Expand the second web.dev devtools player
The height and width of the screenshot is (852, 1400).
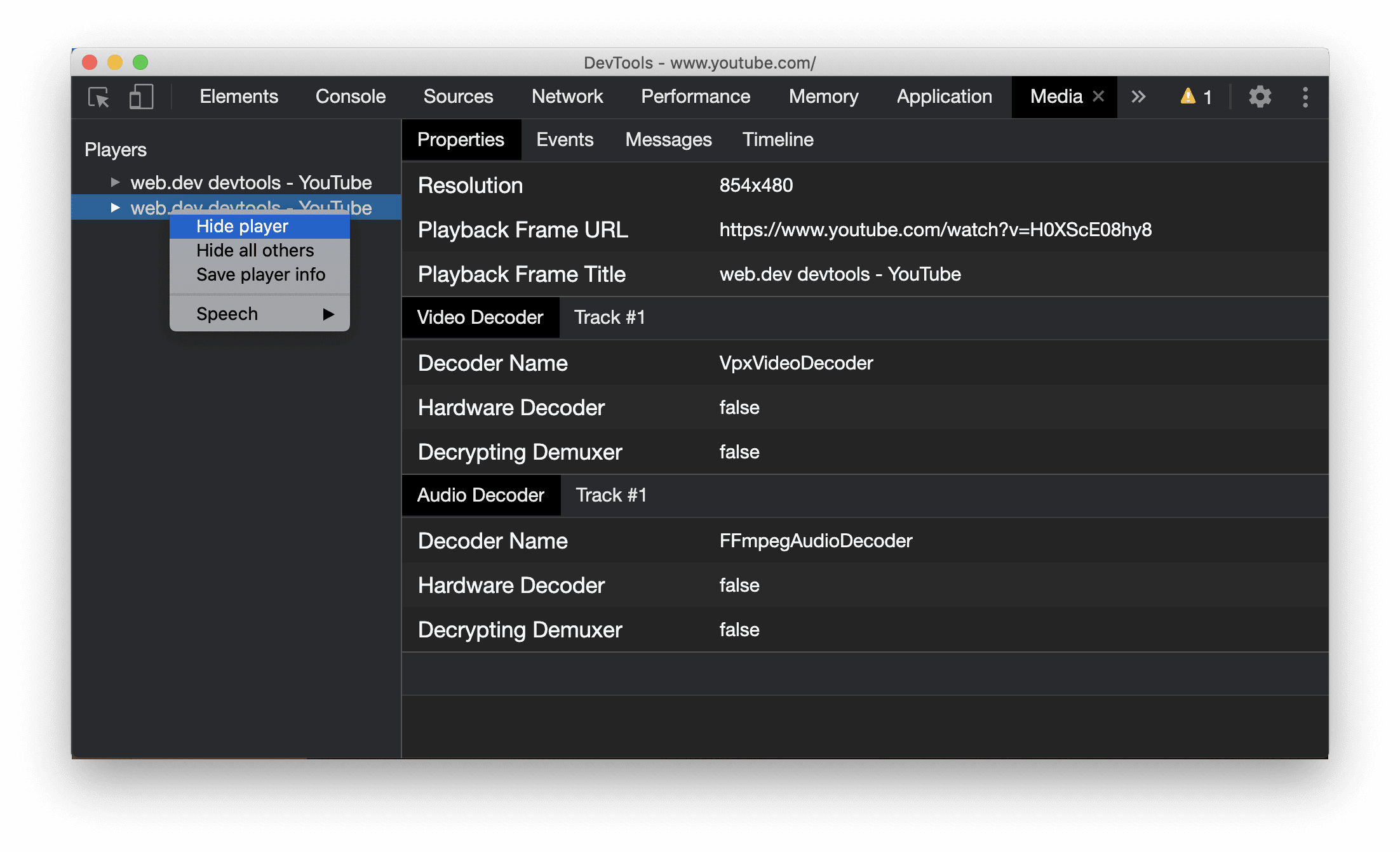point(114,207)
